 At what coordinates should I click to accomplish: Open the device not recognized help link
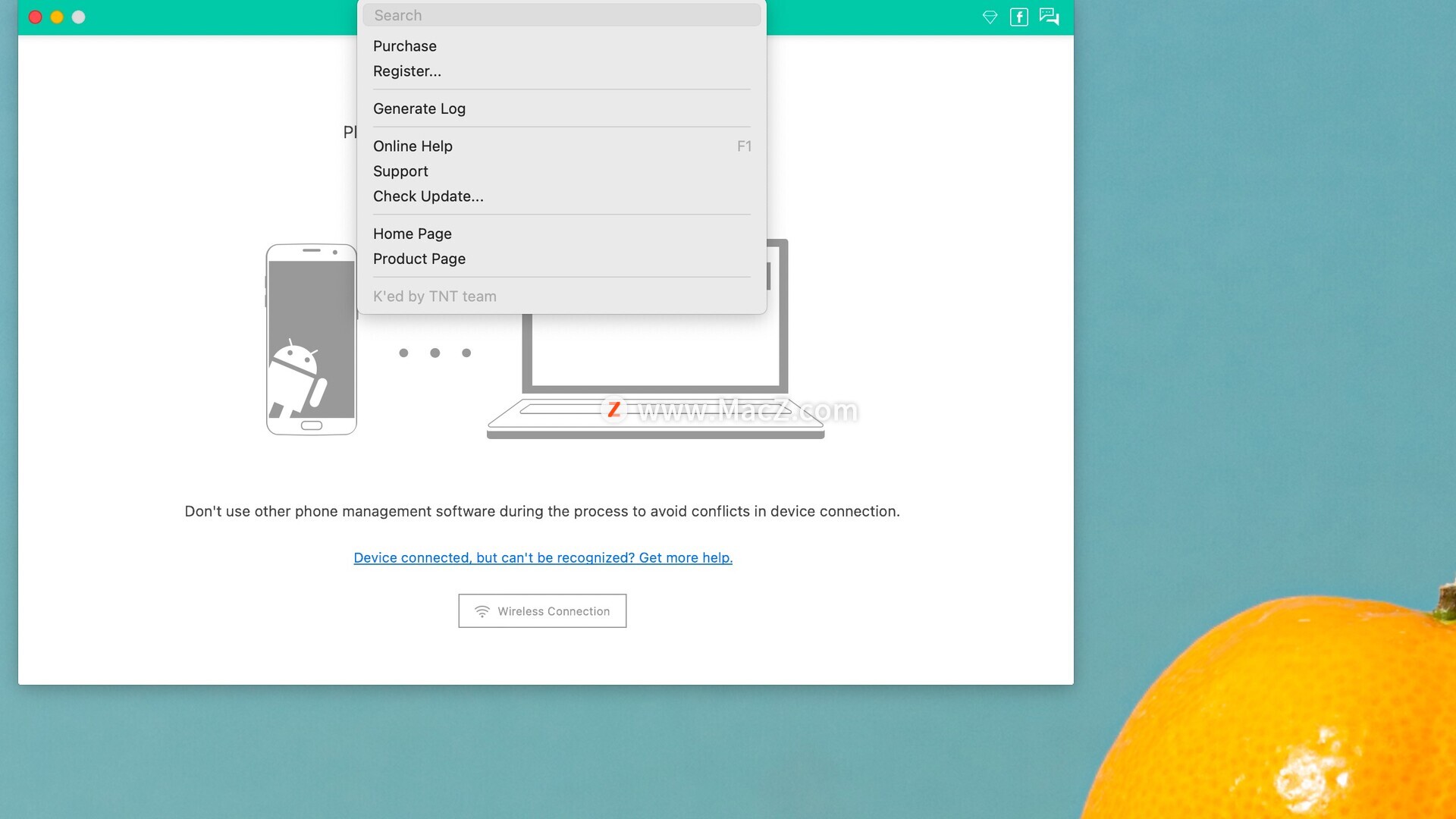543,558
